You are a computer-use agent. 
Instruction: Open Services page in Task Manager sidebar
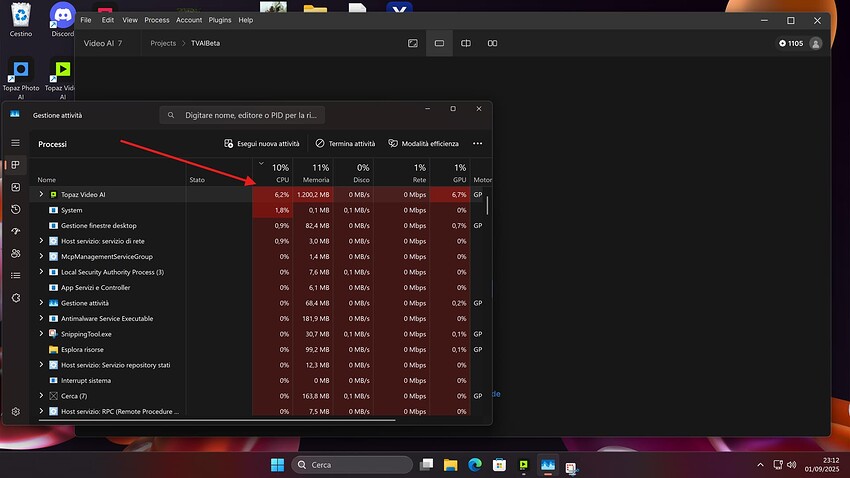click(x=15, y=298)
